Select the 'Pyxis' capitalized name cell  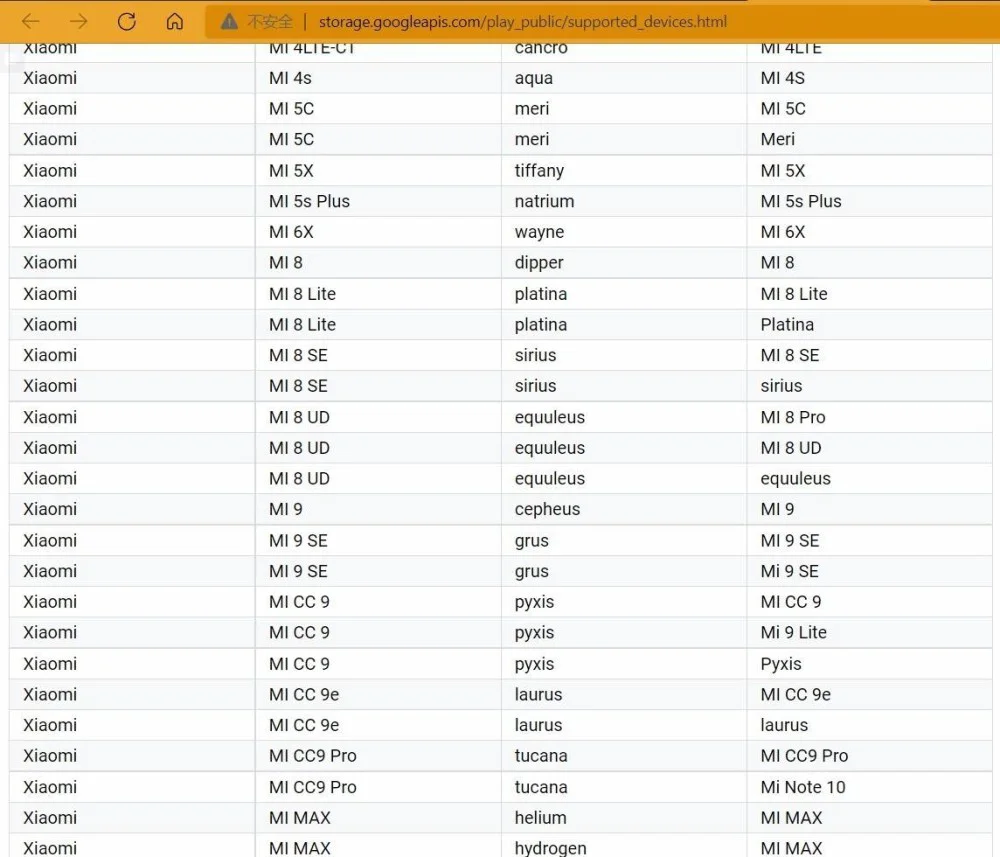(869, 664)
